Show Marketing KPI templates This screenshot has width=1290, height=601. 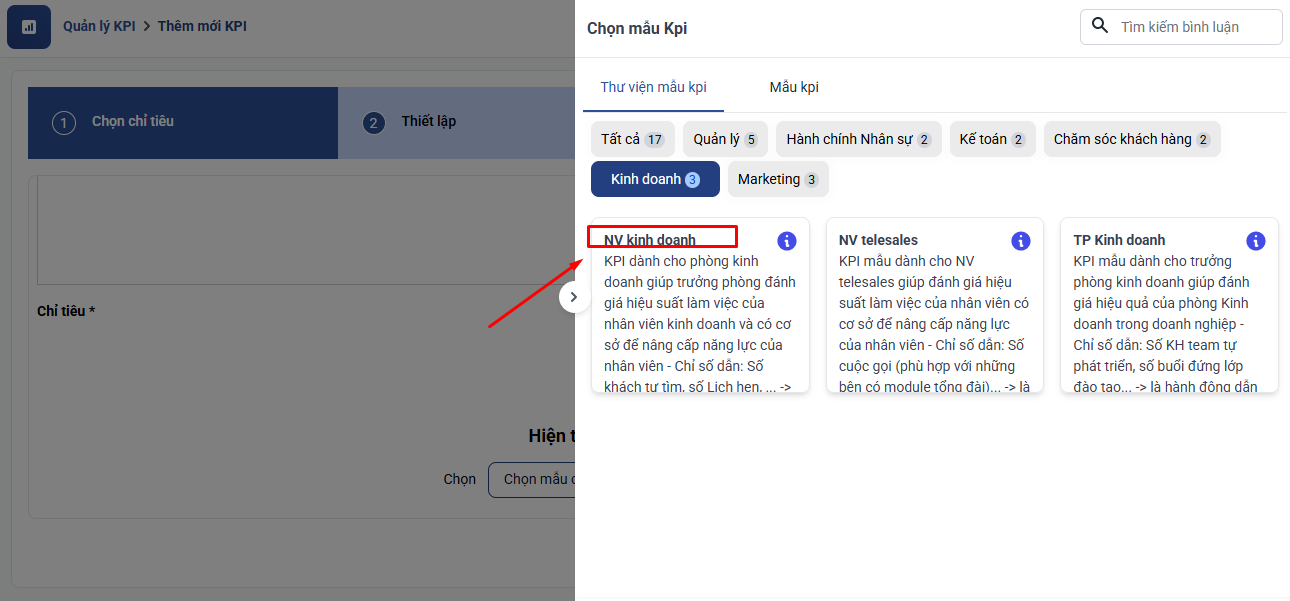(x=777, y=179)
